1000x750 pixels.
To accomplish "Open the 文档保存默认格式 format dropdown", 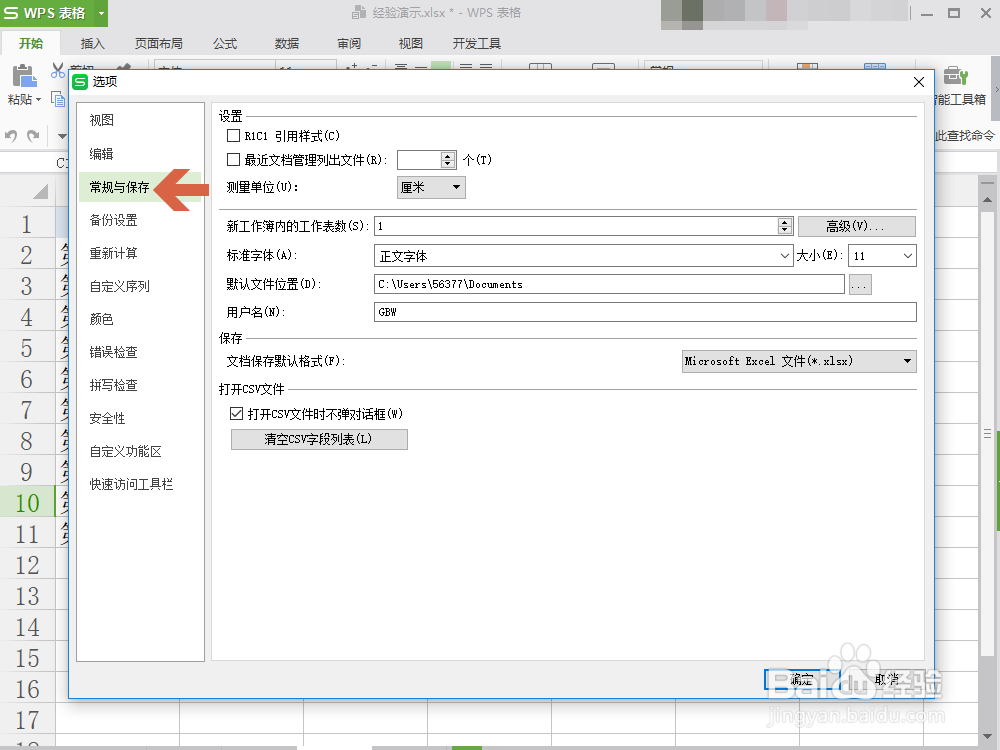I will pyautogui.click(x=906, y=361).
